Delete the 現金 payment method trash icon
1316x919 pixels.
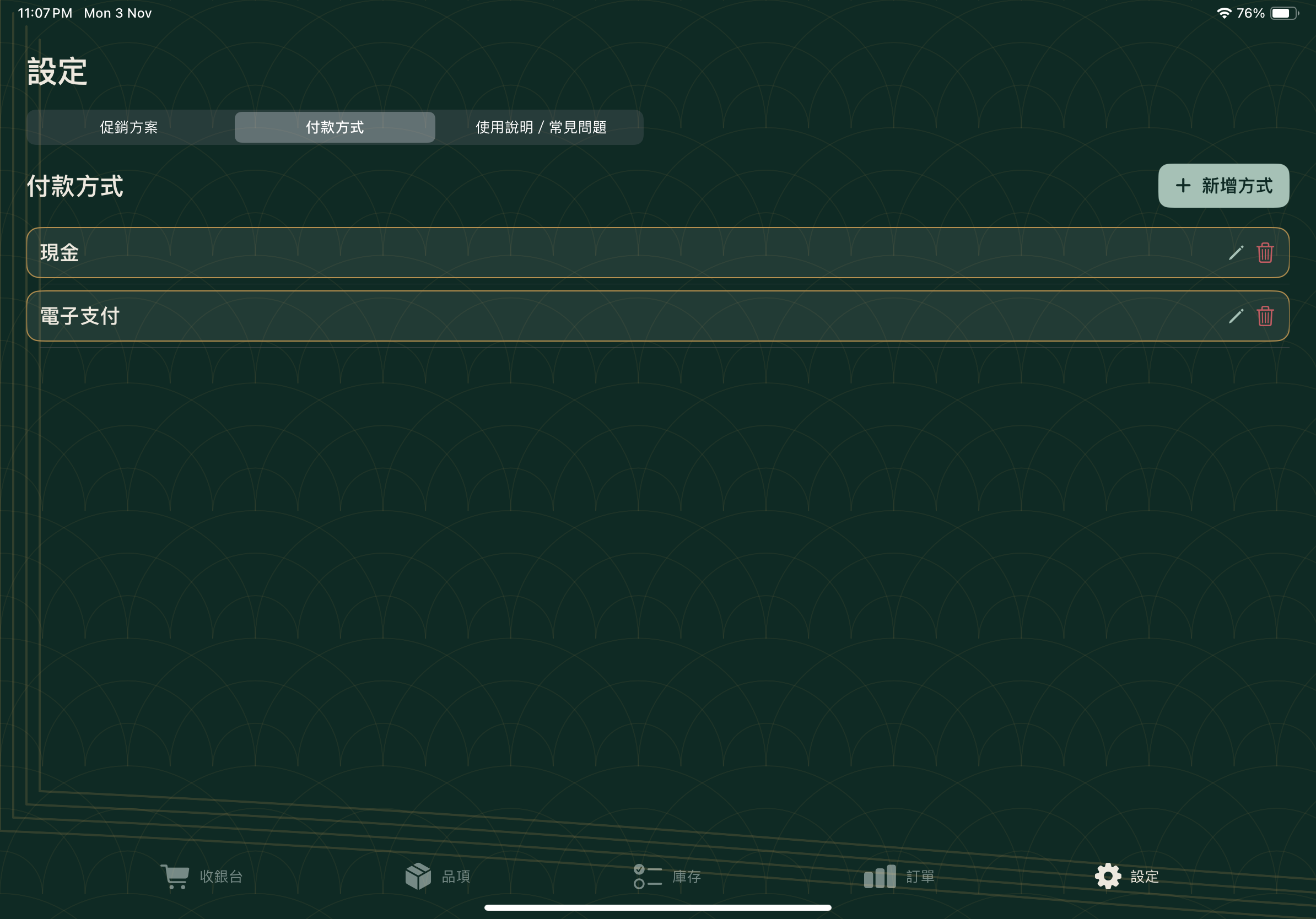point(1265,253)
